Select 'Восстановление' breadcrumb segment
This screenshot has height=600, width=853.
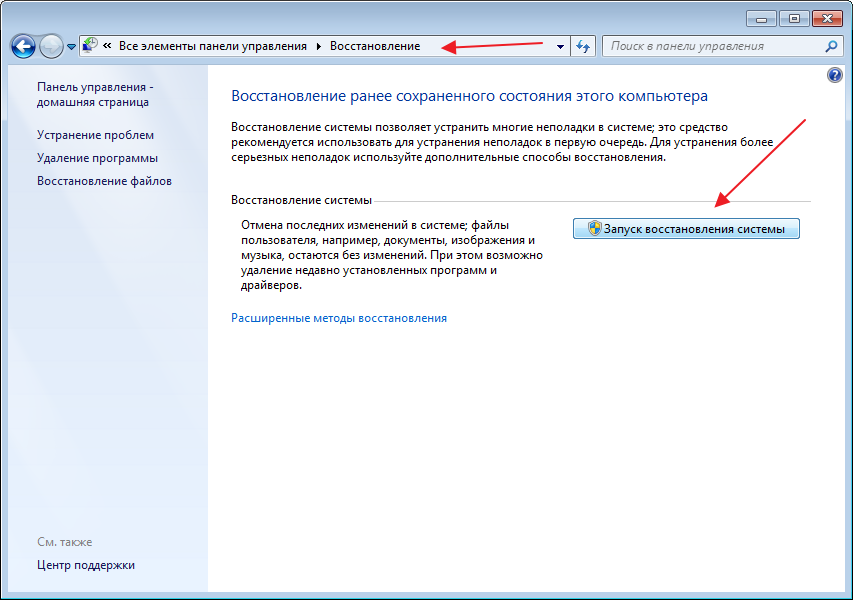coord(375,46)
